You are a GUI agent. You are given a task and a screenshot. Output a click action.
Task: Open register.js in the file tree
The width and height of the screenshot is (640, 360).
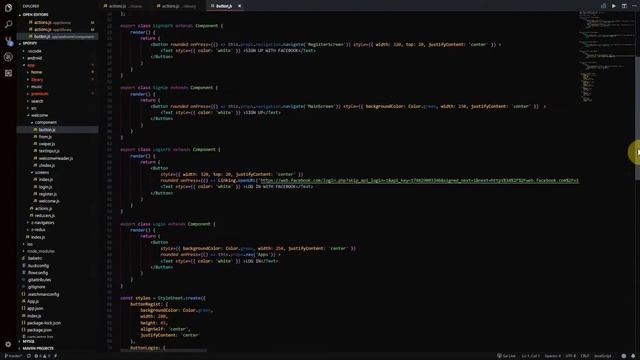(48, 194)
